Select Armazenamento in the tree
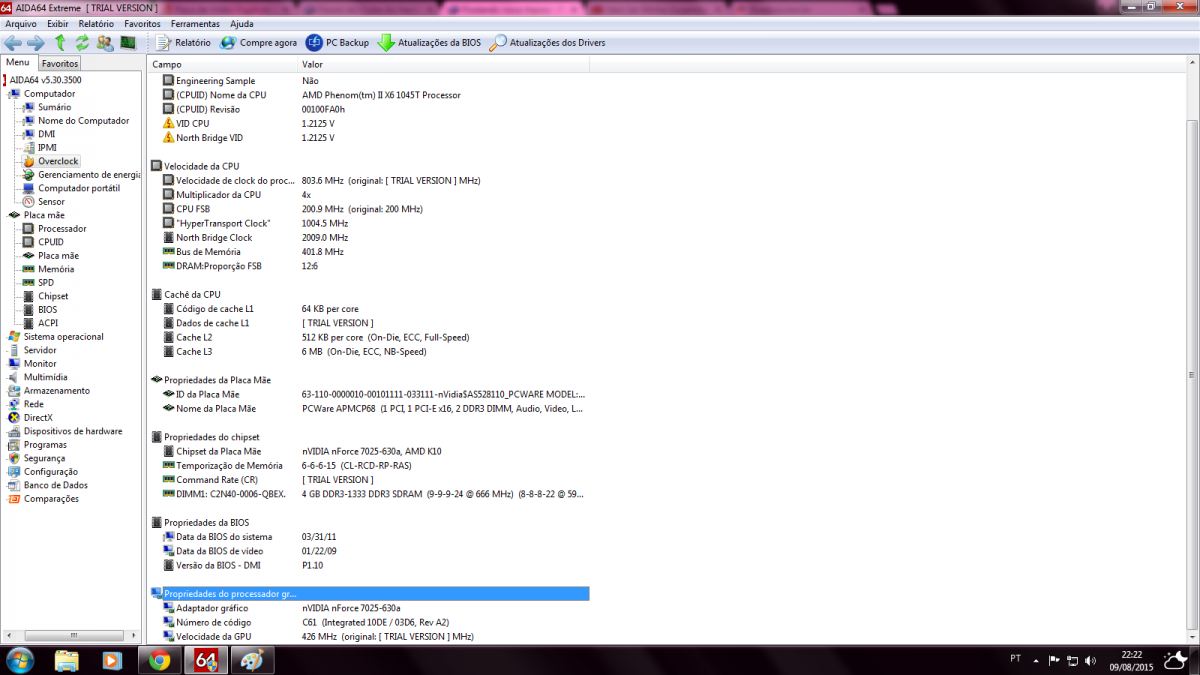Image resolution: width=1200 pixels, height=675 pixels. 56,391
